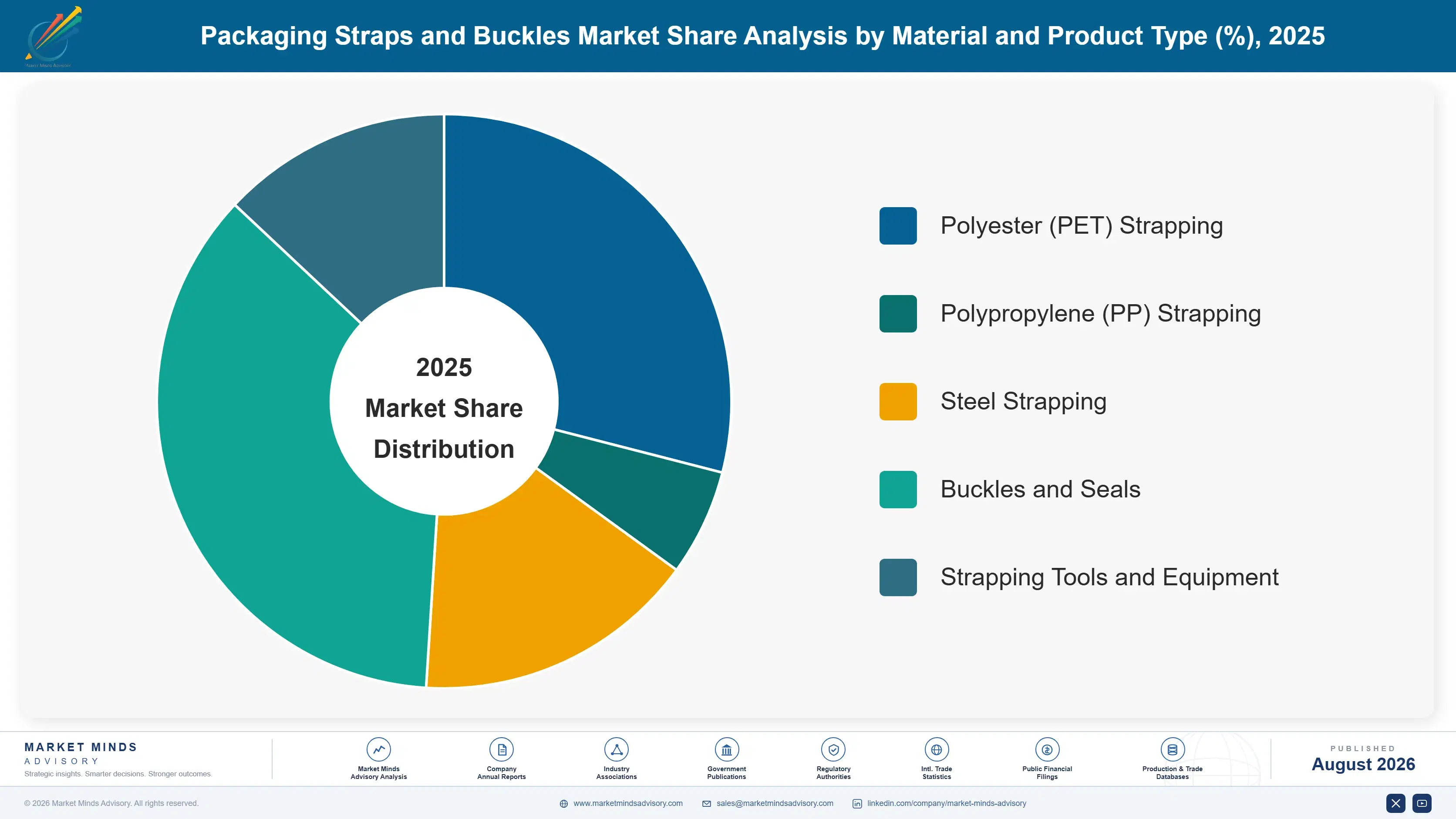Viewport: 1456px width, 819px height.
Task: Click the 'Polypropylene (PP) Strapping' legend label
Action: coord(1100,313)
